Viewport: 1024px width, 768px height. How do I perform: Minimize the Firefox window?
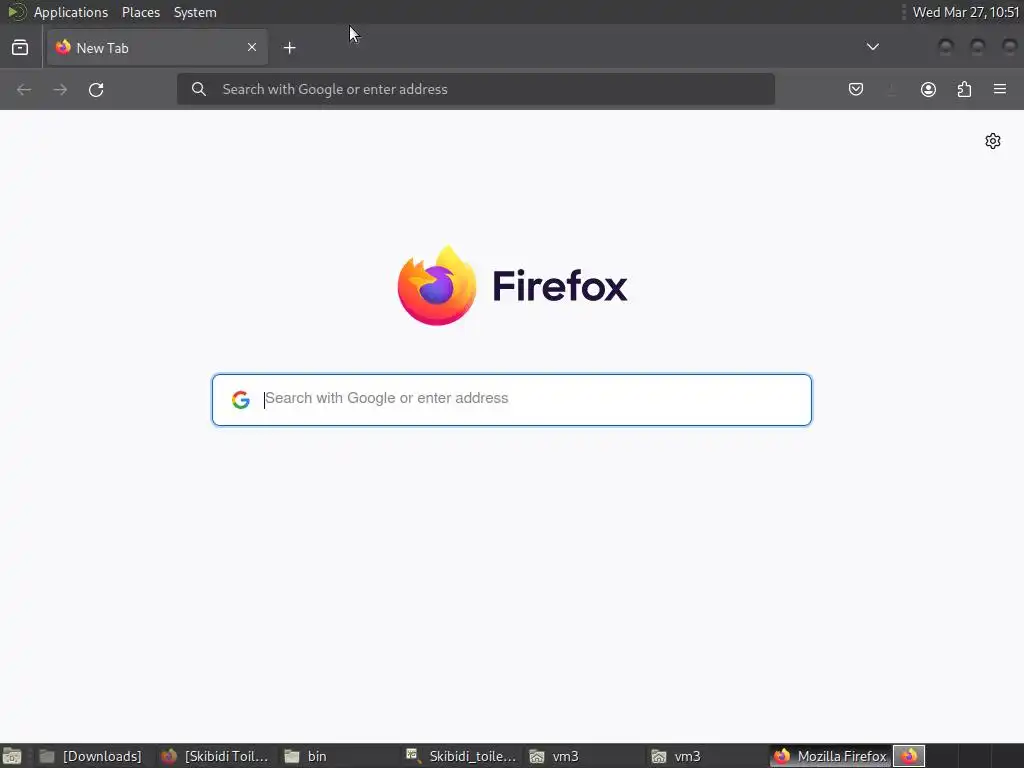(x=946, y=47)
